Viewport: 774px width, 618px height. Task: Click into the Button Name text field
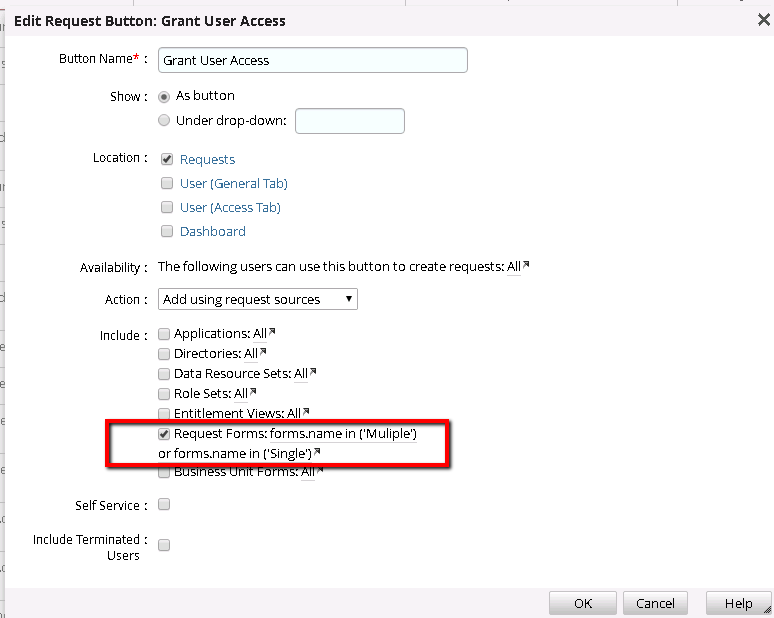[x=312, y=60]
